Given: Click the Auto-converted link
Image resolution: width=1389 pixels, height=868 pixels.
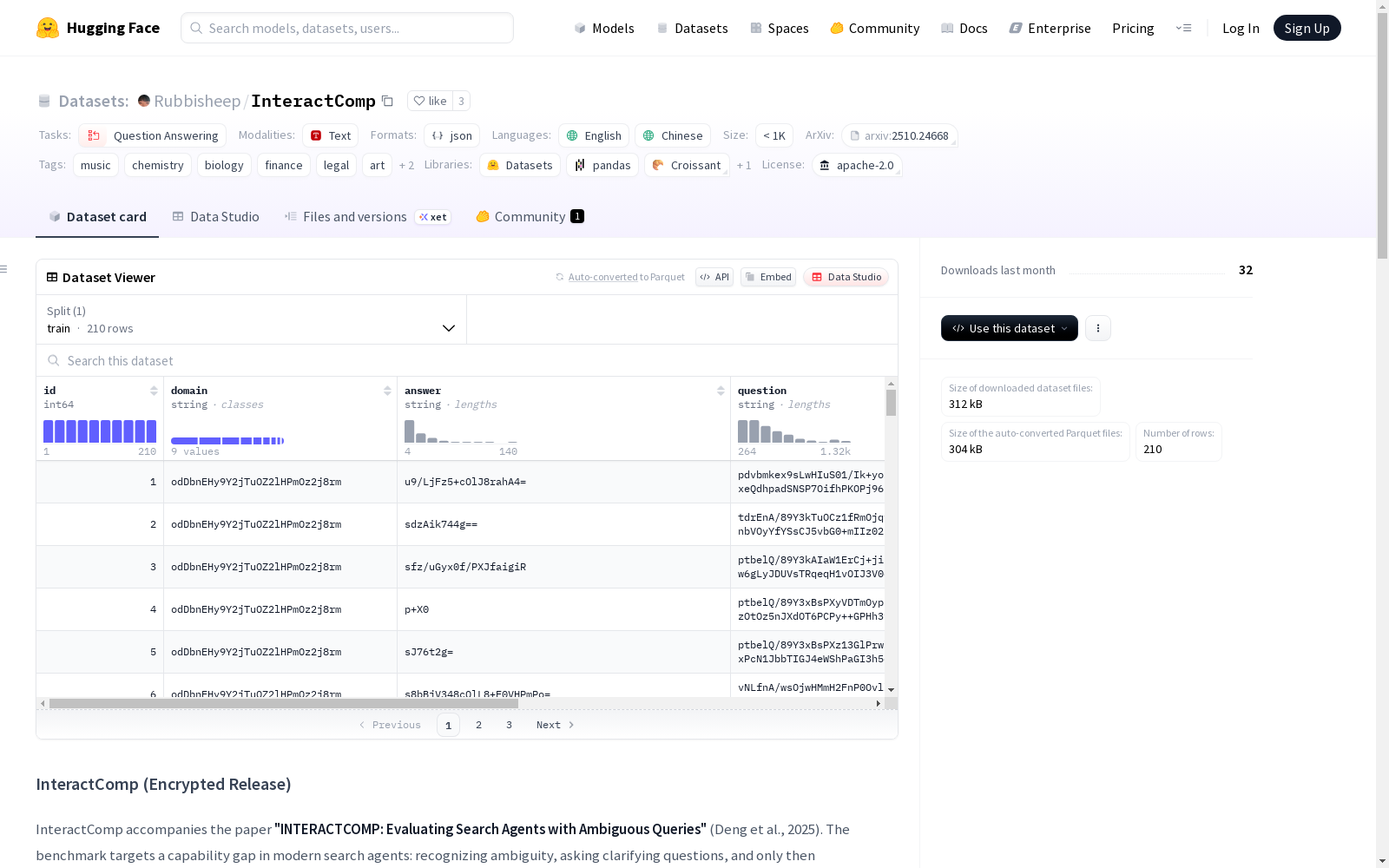Looking at the screenshot, I should 603,277.
